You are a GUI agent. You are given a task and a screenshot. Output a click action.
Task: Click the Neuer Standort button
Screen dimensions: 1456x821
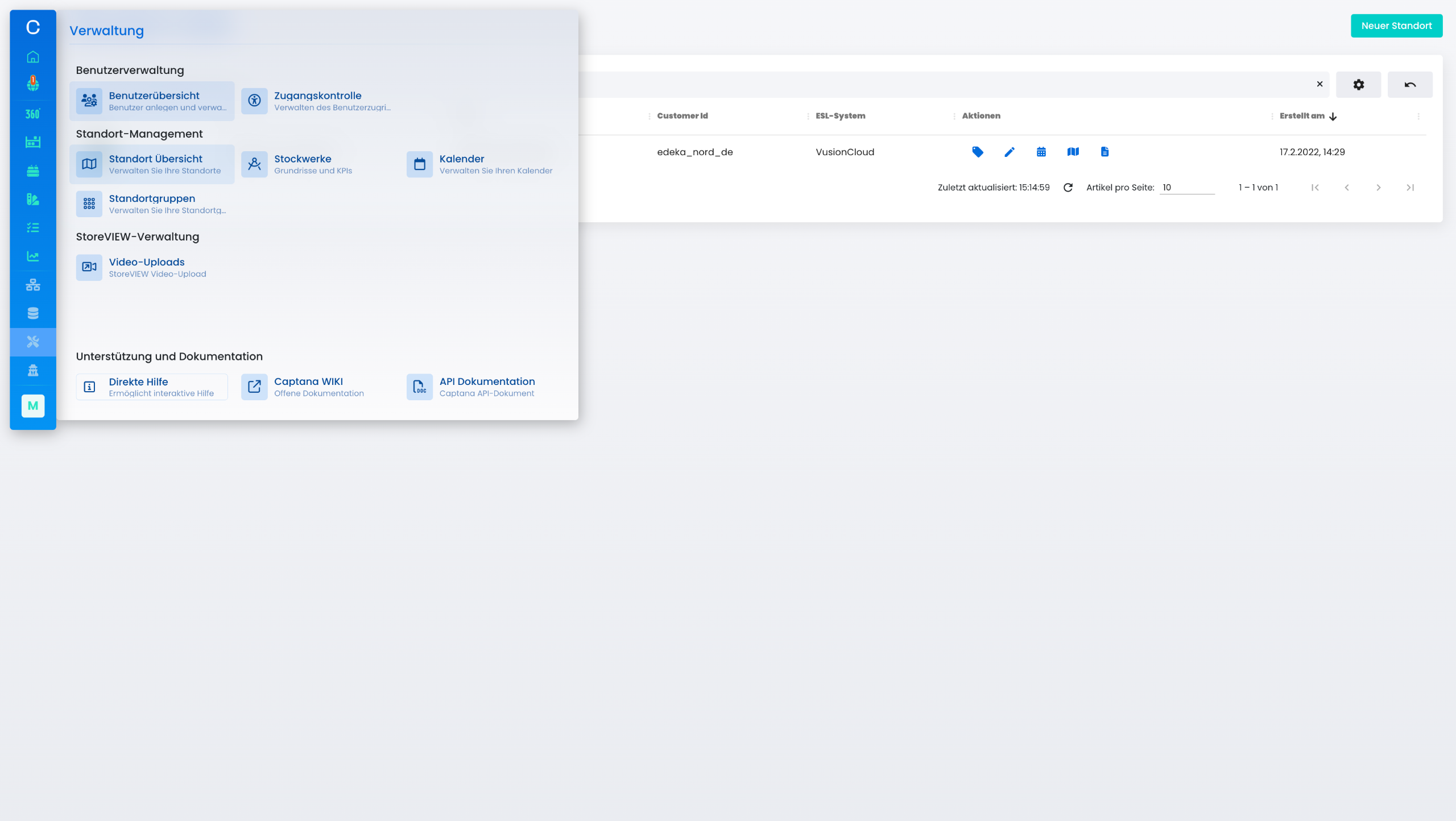pos(1396,26)
